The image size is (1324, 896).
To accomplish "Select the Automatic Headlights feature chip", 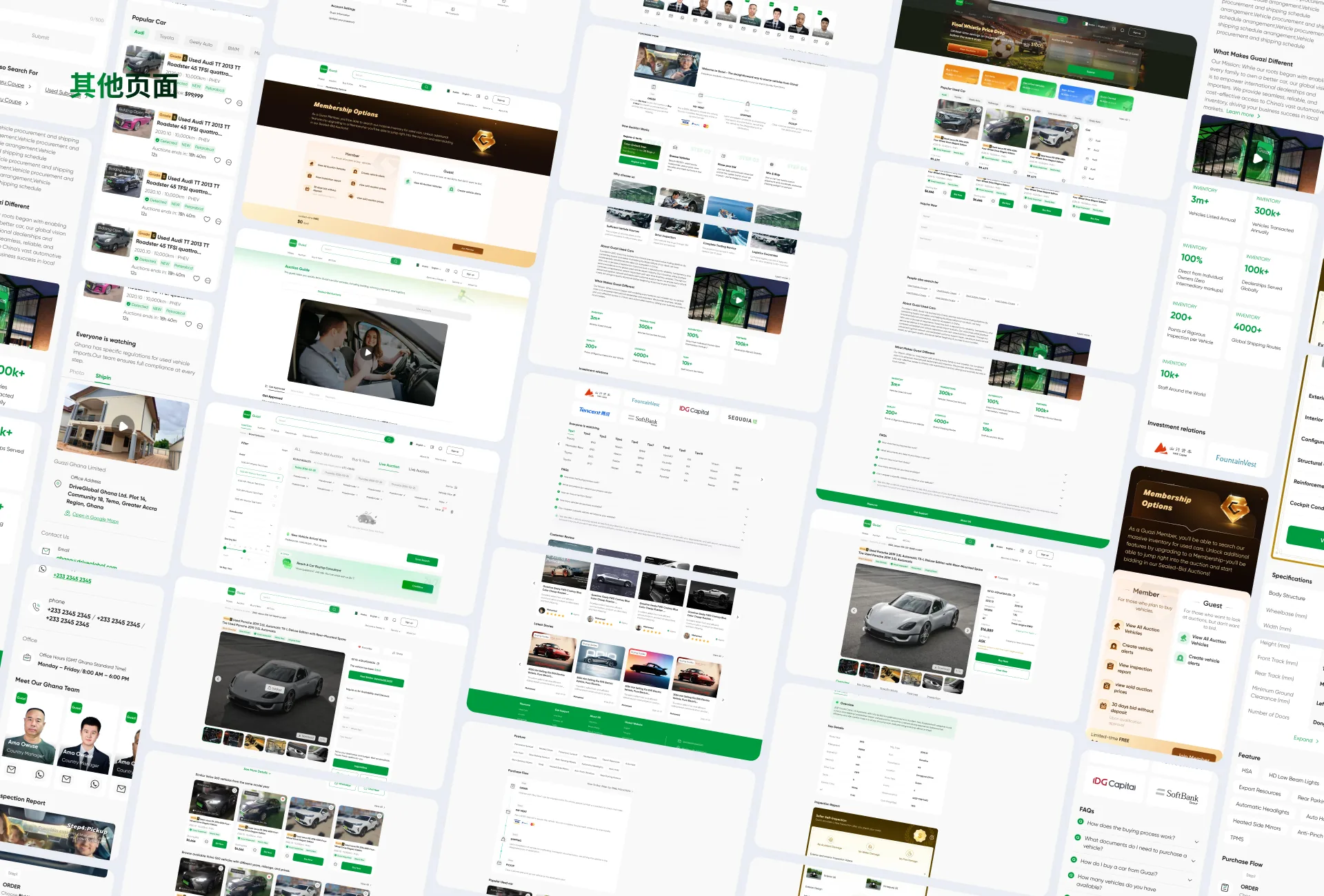I will pos(1262,808).
